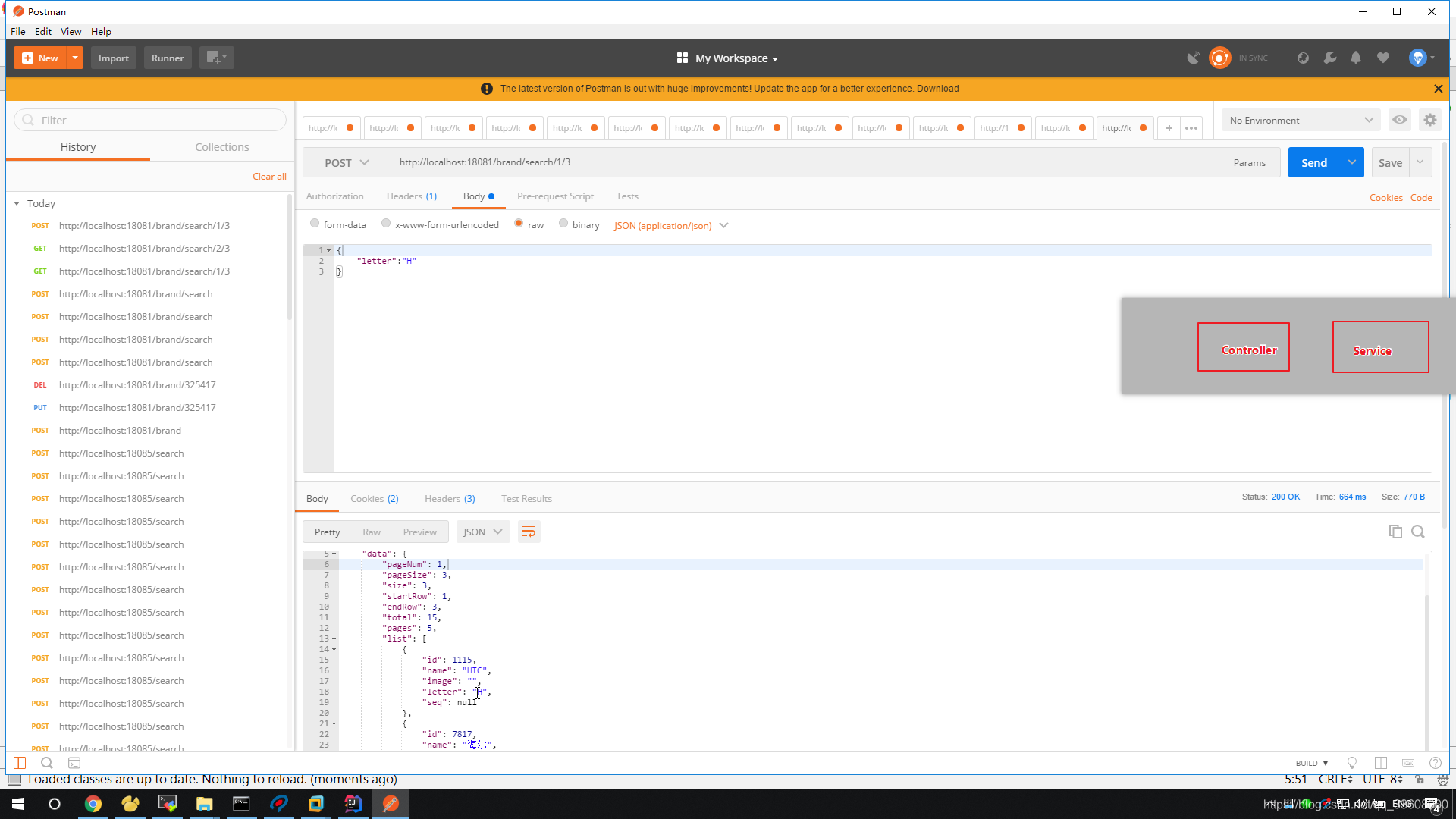Search within the response body
Viewport: 1456px width, 819px height.
coord(1418,532)
